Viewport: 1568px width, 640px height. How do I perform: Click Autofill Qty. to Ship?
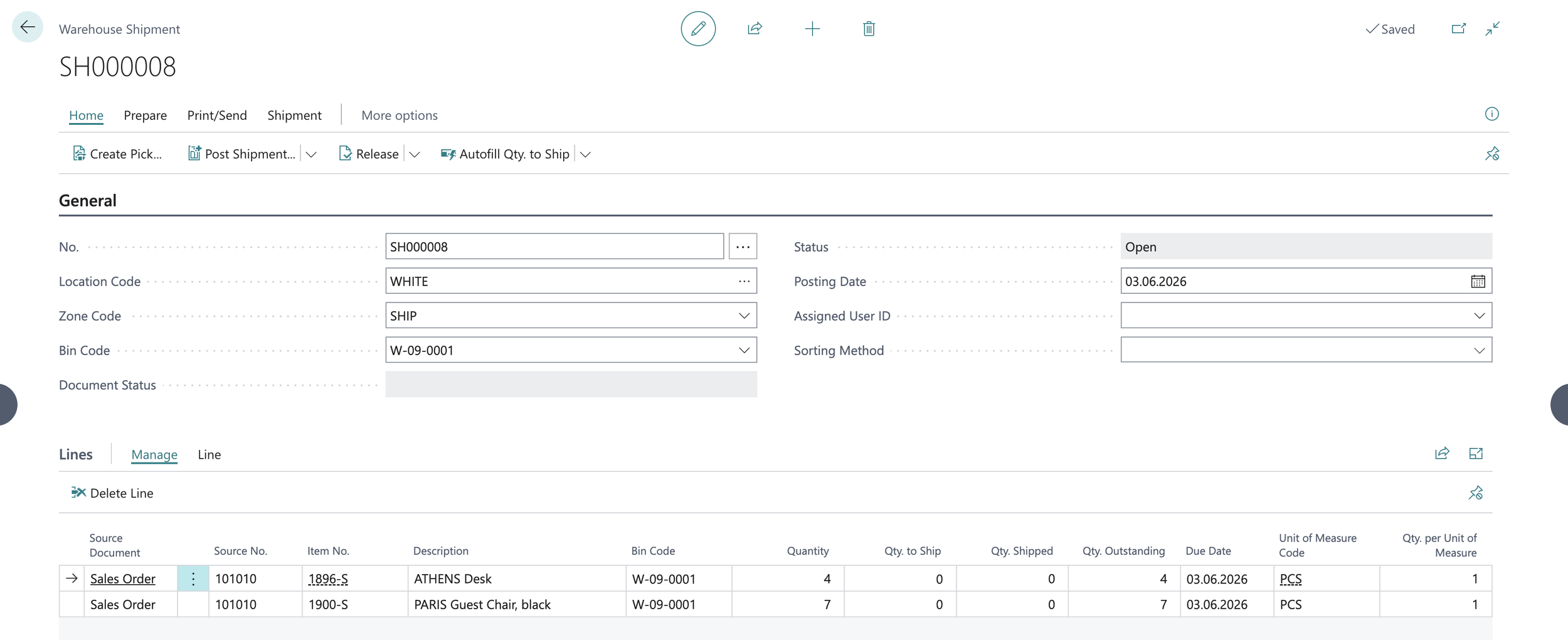(x=505, y=154)
